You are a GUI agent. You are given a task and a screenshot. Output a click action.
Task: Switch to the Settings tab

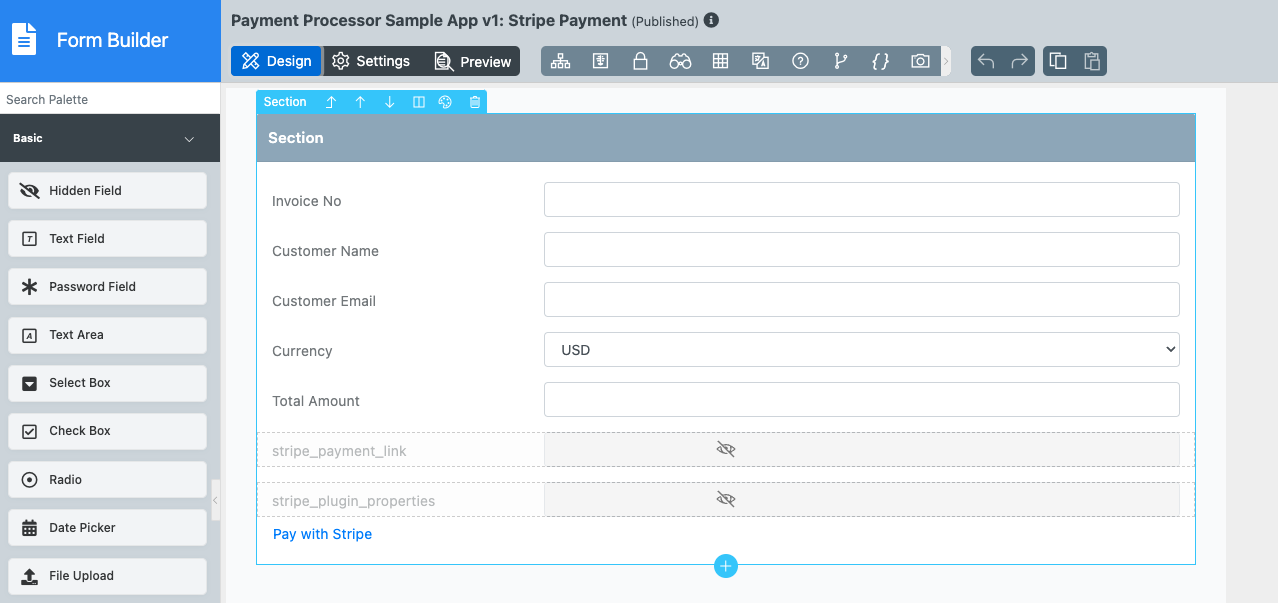(371, 61)
